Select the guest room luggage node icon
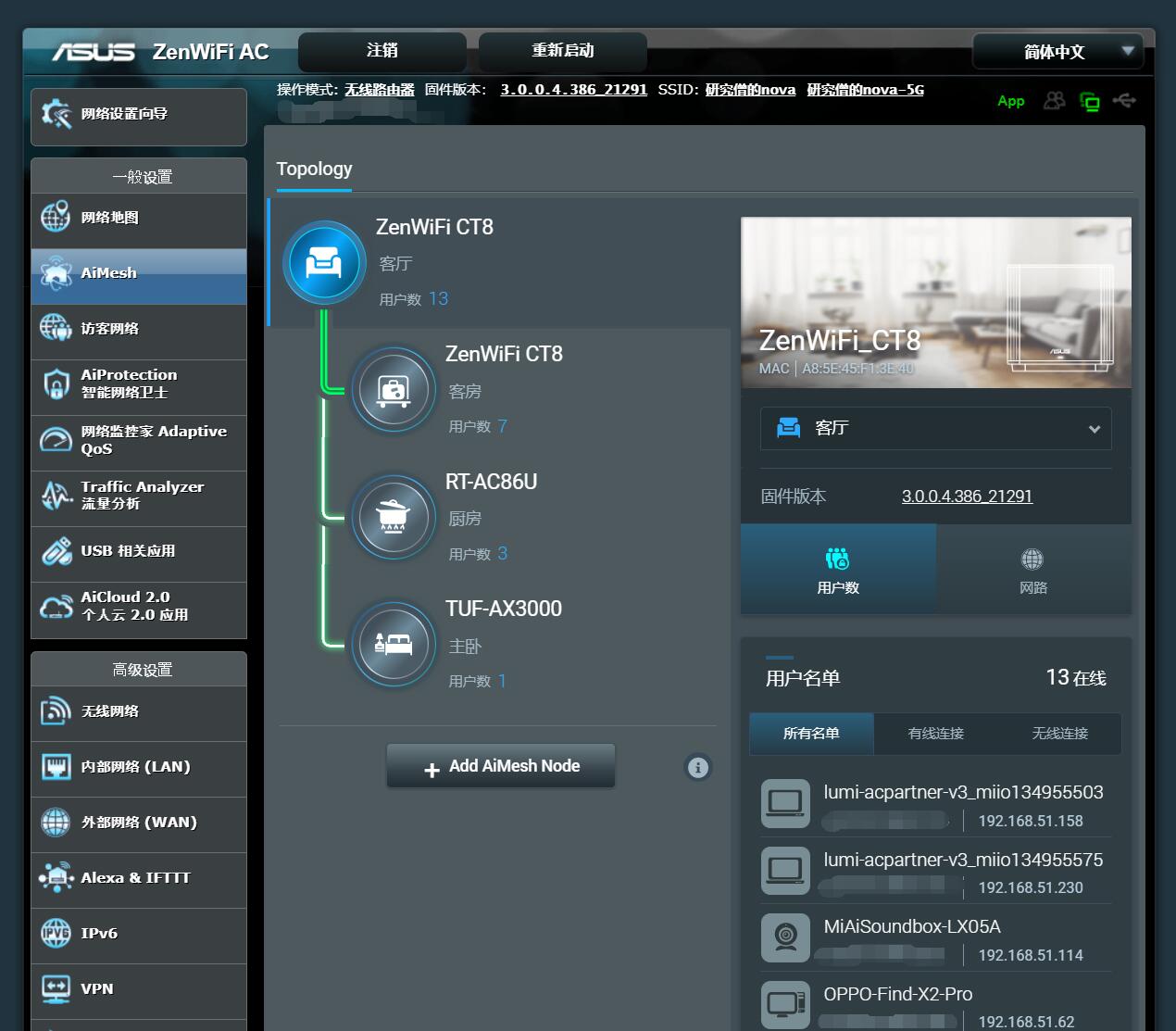The height and width of the screenshot is (1031, 1176). point(394,390)
